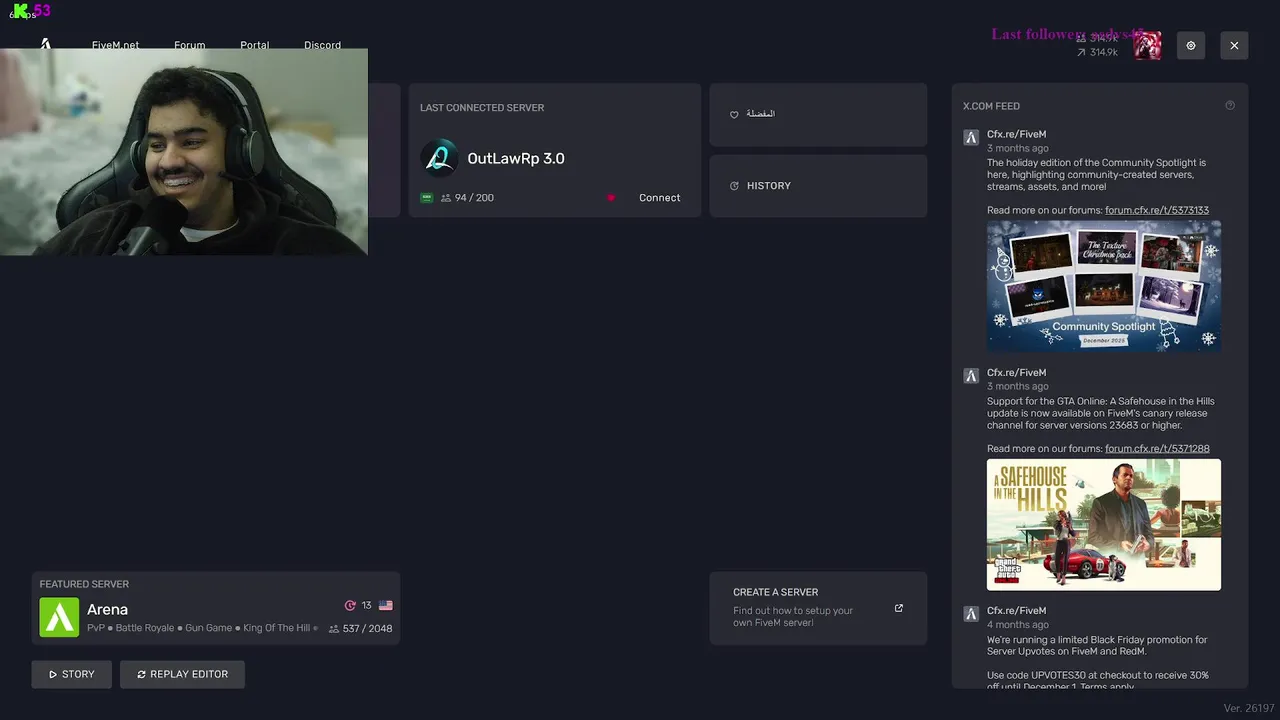Launch STORY mode button
Screen dimensions: 1280x720
pyautogui.click(x=72, y=674)
